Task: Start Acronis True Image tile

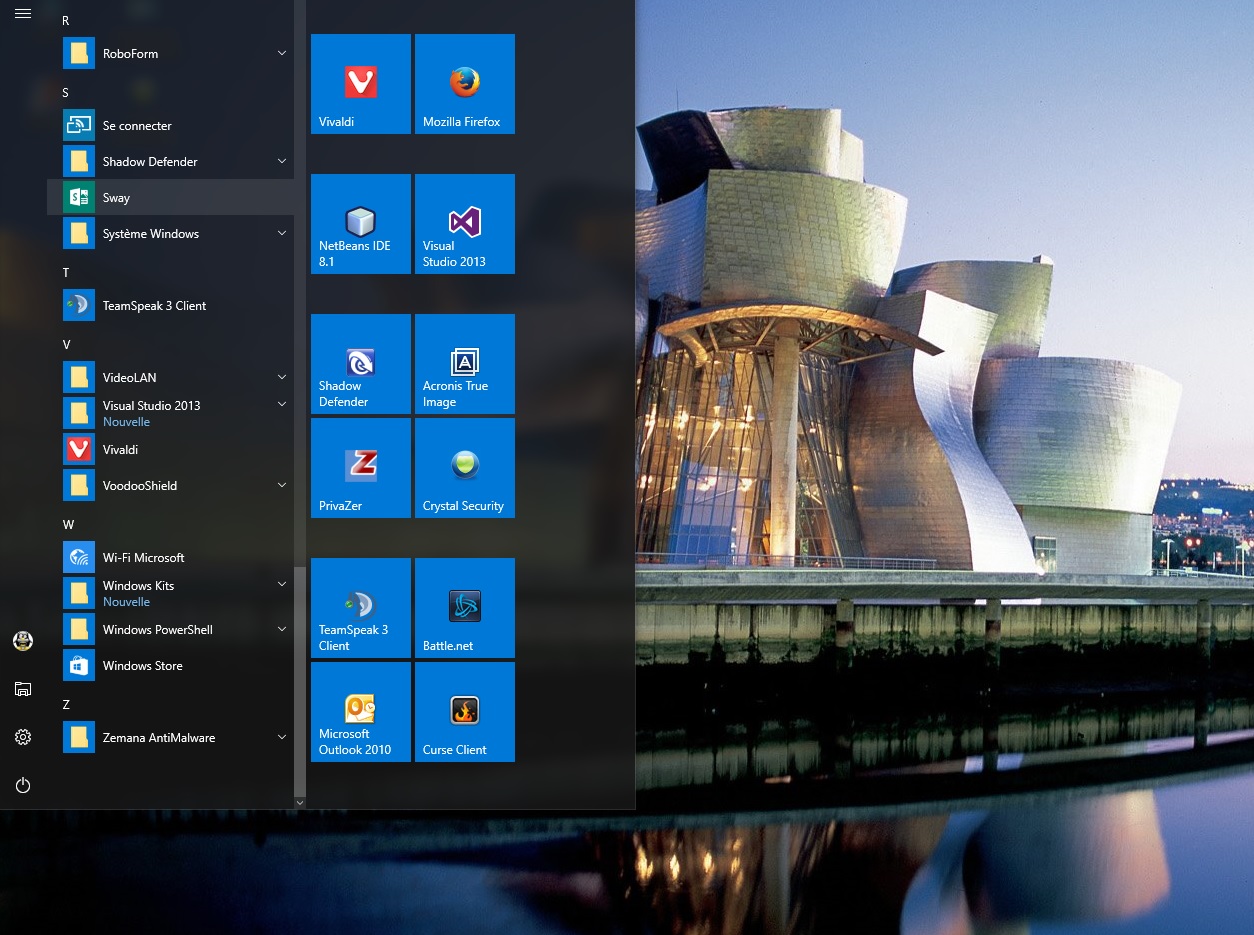Action: pyautogui.click(x=464, y=364)
